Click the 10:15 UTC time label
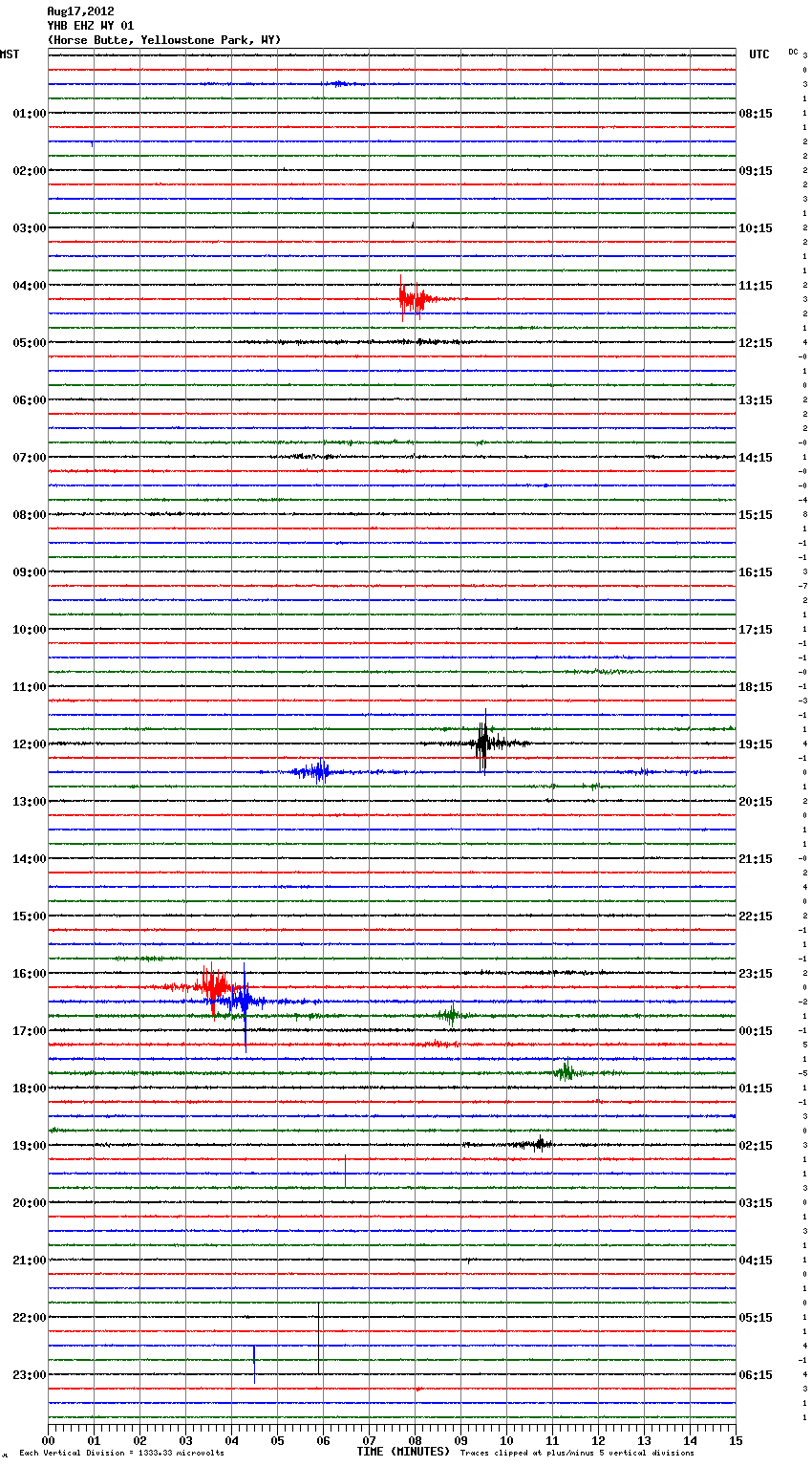Screen dimensions: 812x1466 point(756,228)
